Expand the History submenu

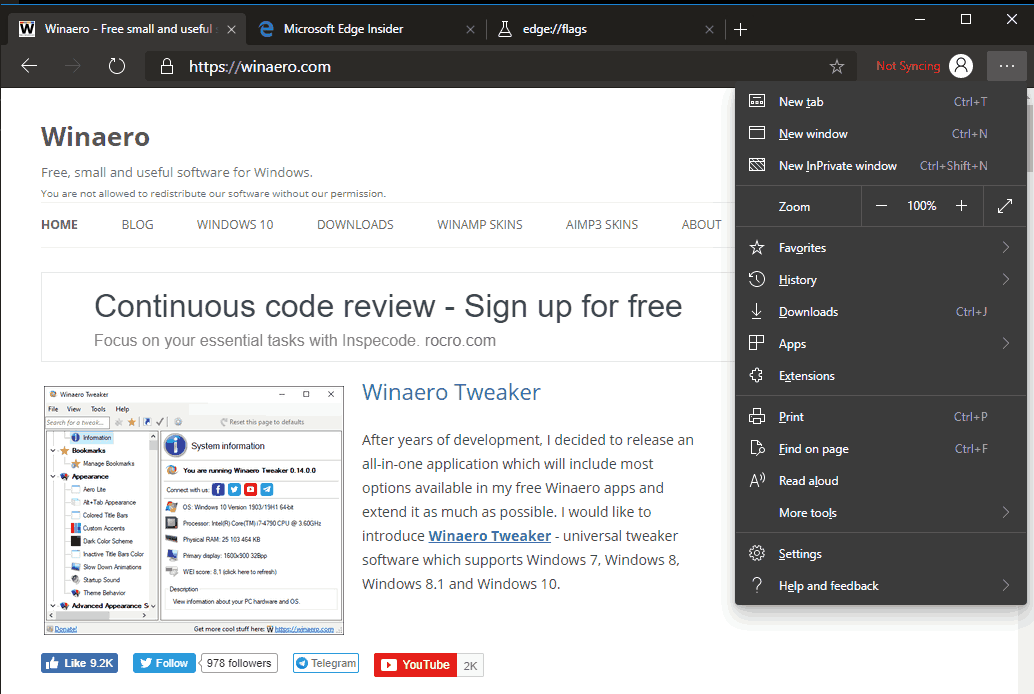(x=881, y=280)
